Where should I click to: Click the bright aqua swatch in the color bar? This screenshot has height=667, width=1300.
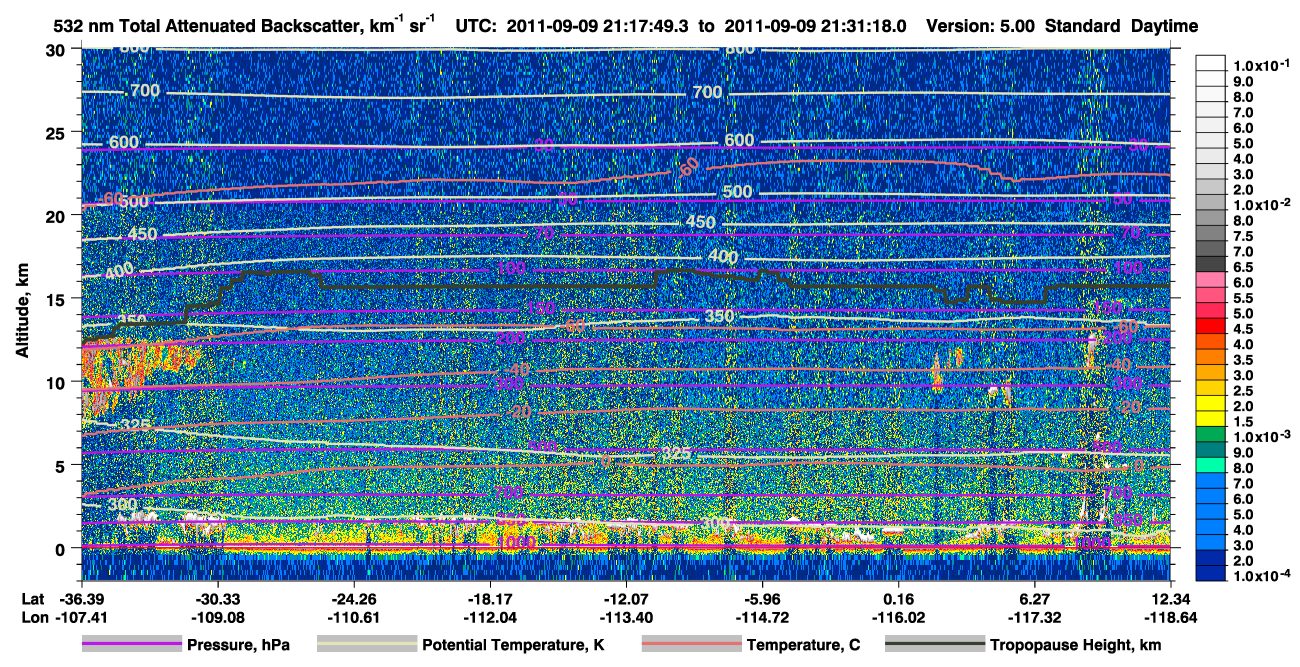point(1210,464)
